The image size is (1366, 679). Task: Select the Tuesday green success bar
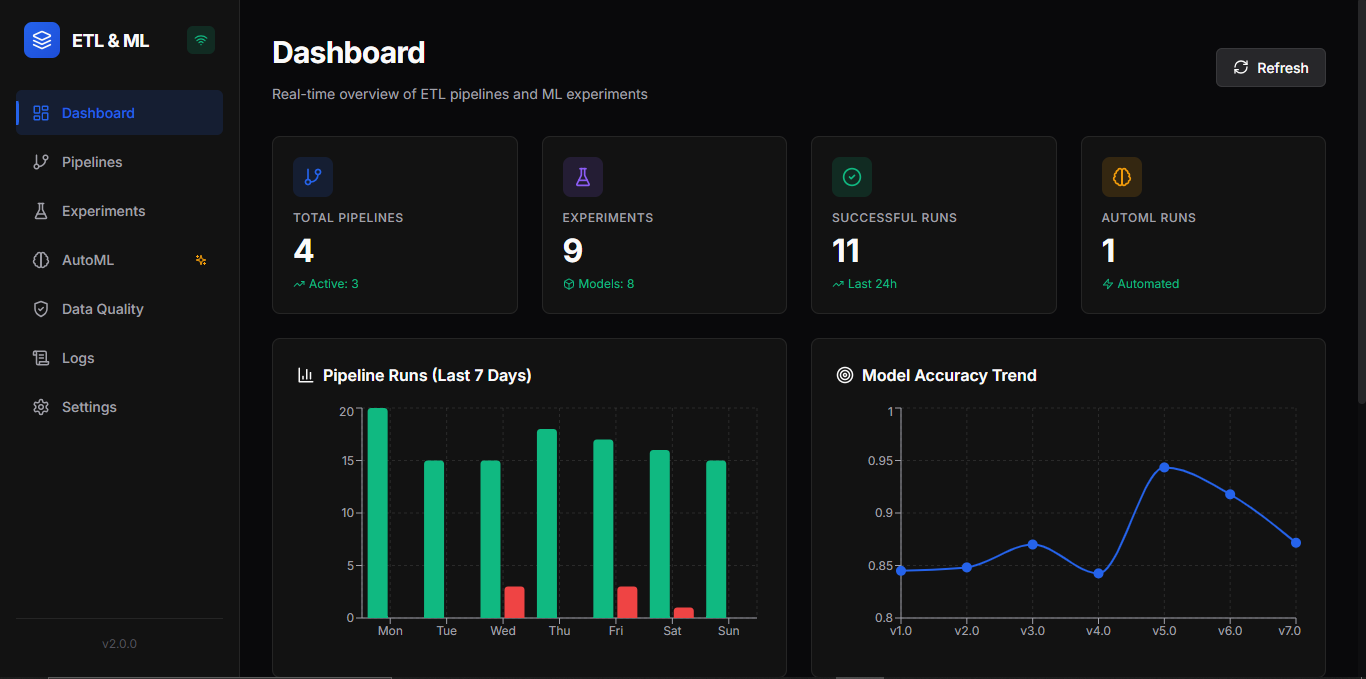pos(434,539)
